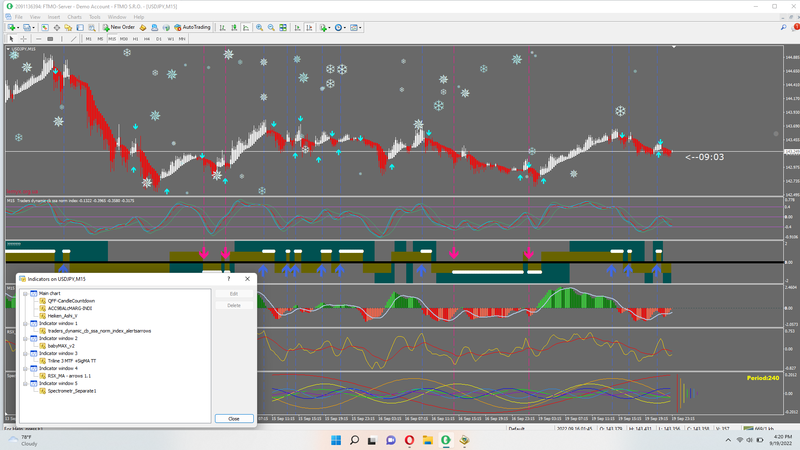This screenshot has height=450, width=800.
Task: Click the help question mark in dialog
Action: 228,279
